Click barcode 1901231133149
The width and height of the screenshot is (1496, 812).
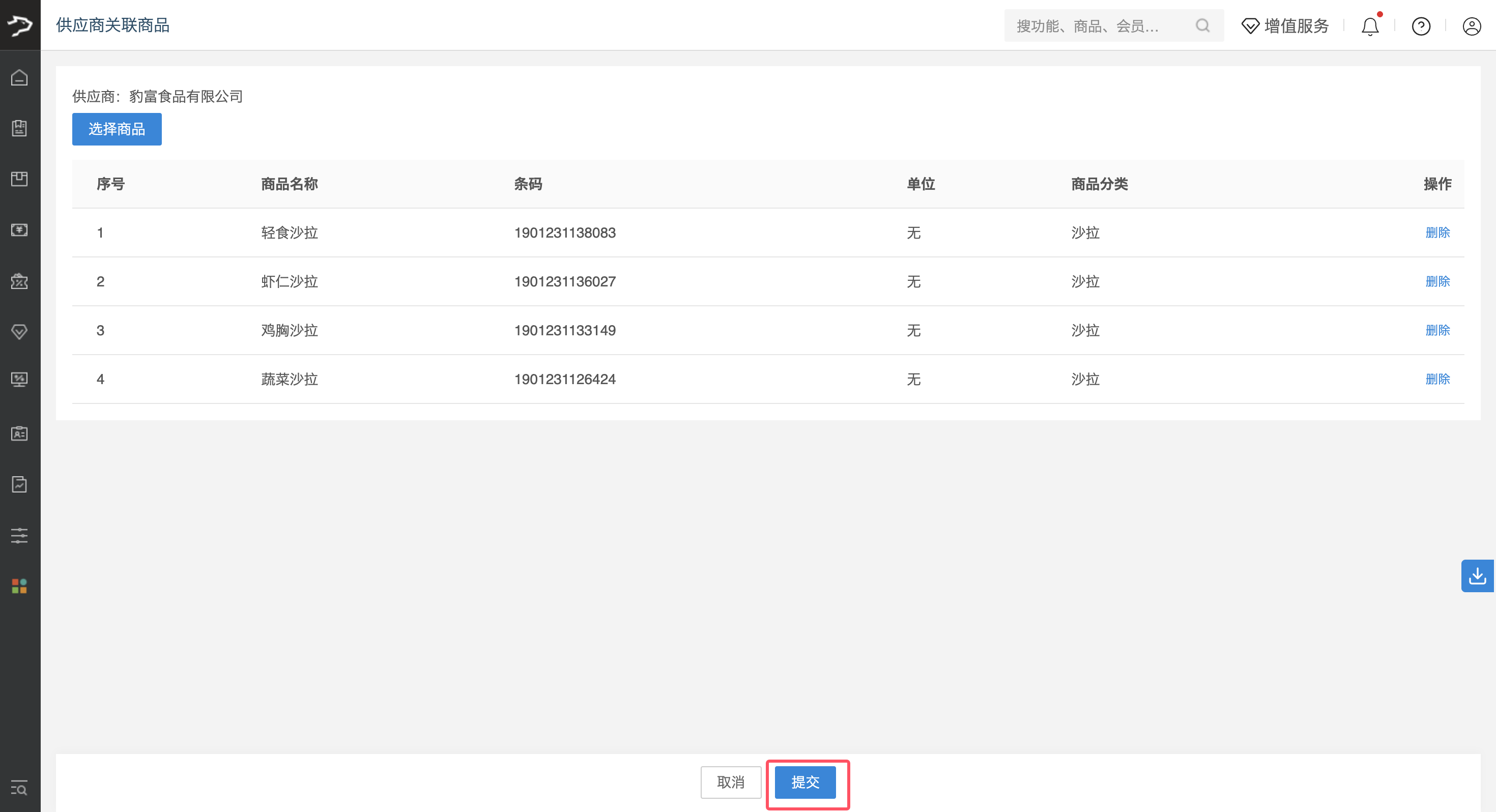(x=564, y=330)
